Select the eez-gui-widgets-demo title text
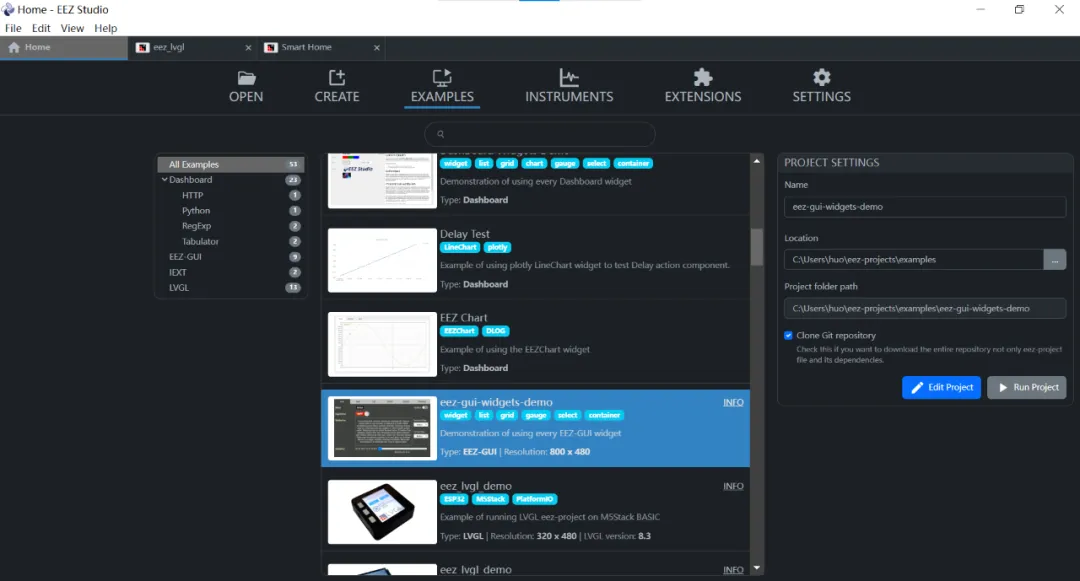This screenshot has height=581, width=1080. click(496, 402)
